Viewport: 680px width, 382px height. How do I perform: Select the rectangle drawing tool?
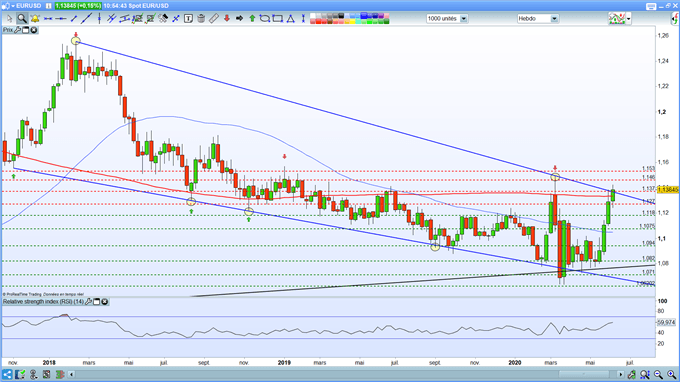point(277,19)
